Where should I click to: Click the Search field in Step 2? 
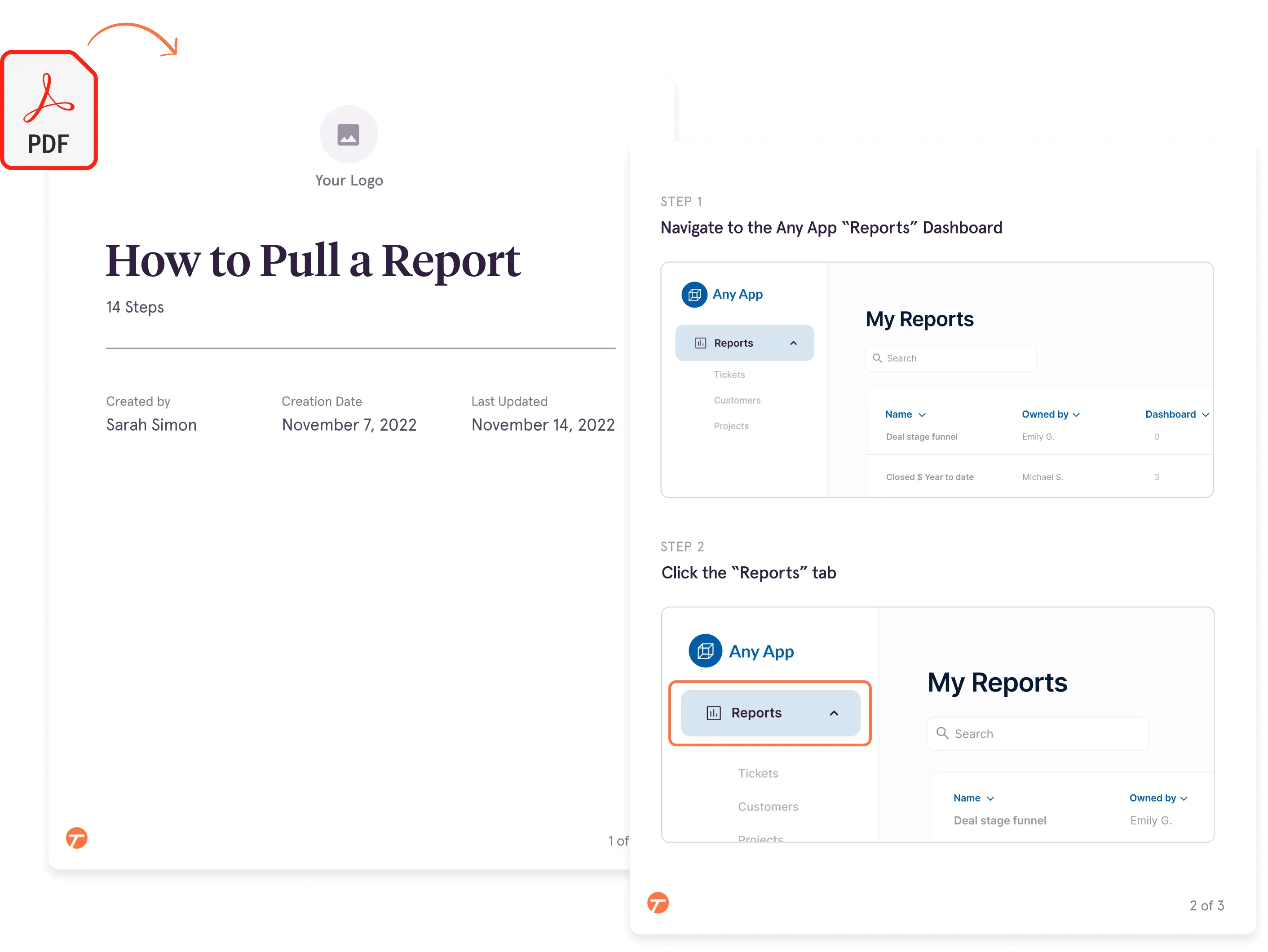(1038, 733)
